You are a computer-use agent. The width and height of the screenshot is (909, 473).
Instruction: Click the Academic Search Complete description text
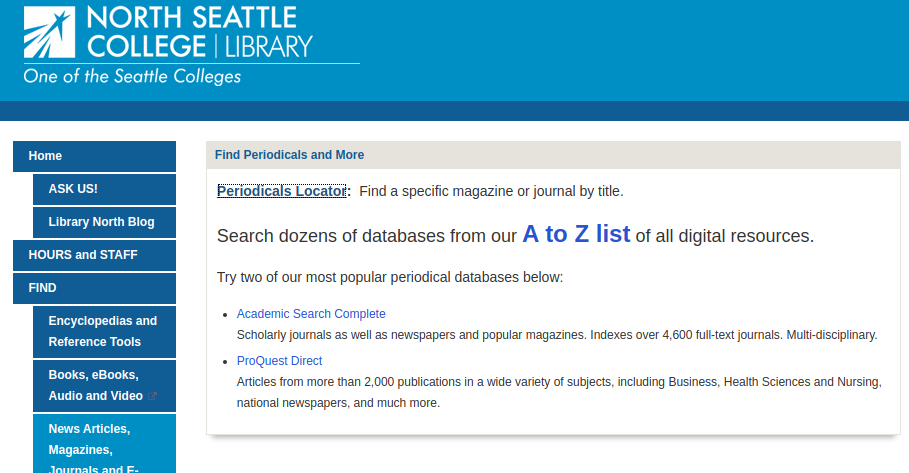[x=556, y=335]
